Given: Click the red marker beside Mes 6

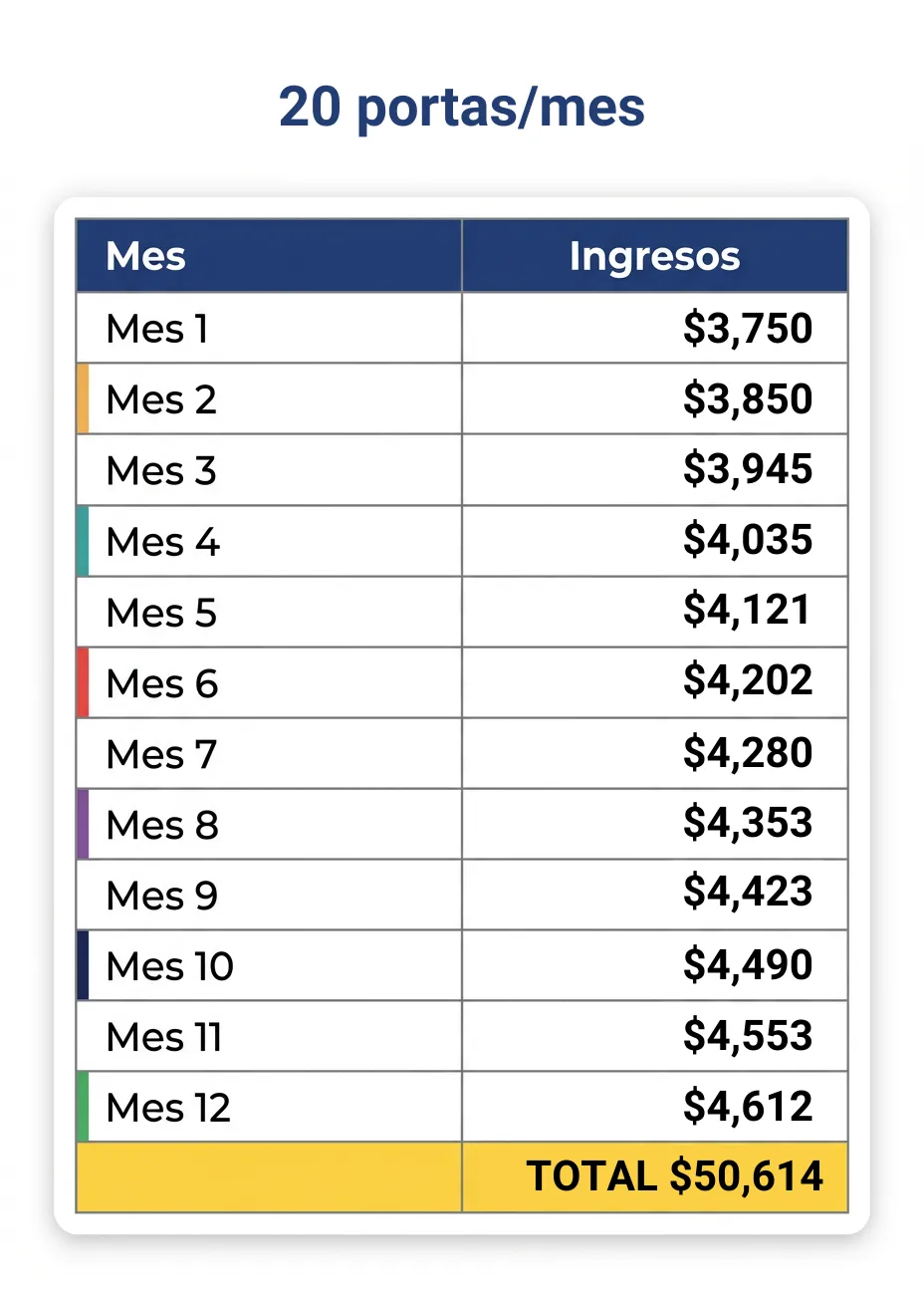Looking at the screenshot, I should pos(83,682).
